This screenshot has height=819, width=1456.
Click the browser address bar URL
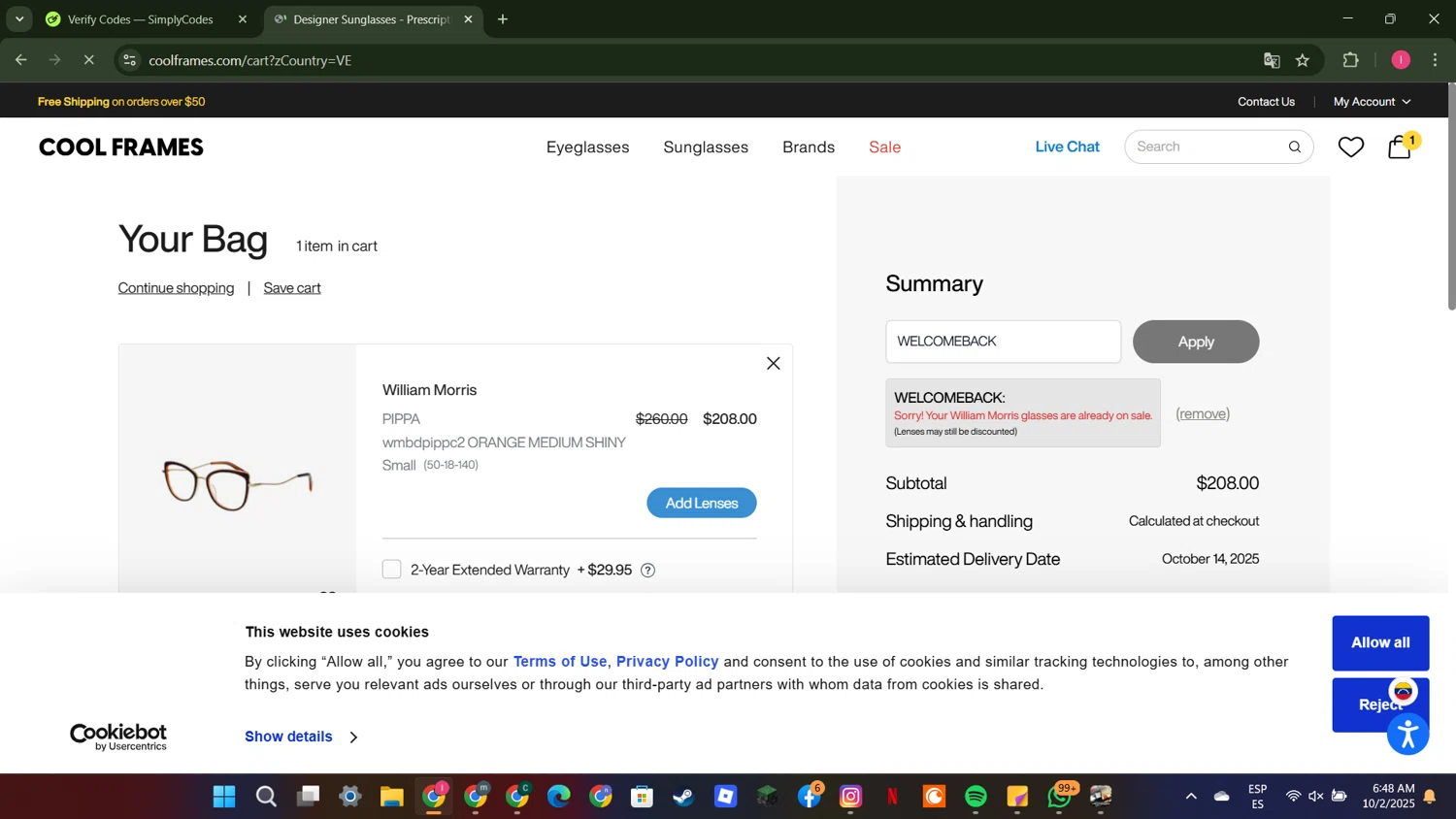click(x=250, y=60)
